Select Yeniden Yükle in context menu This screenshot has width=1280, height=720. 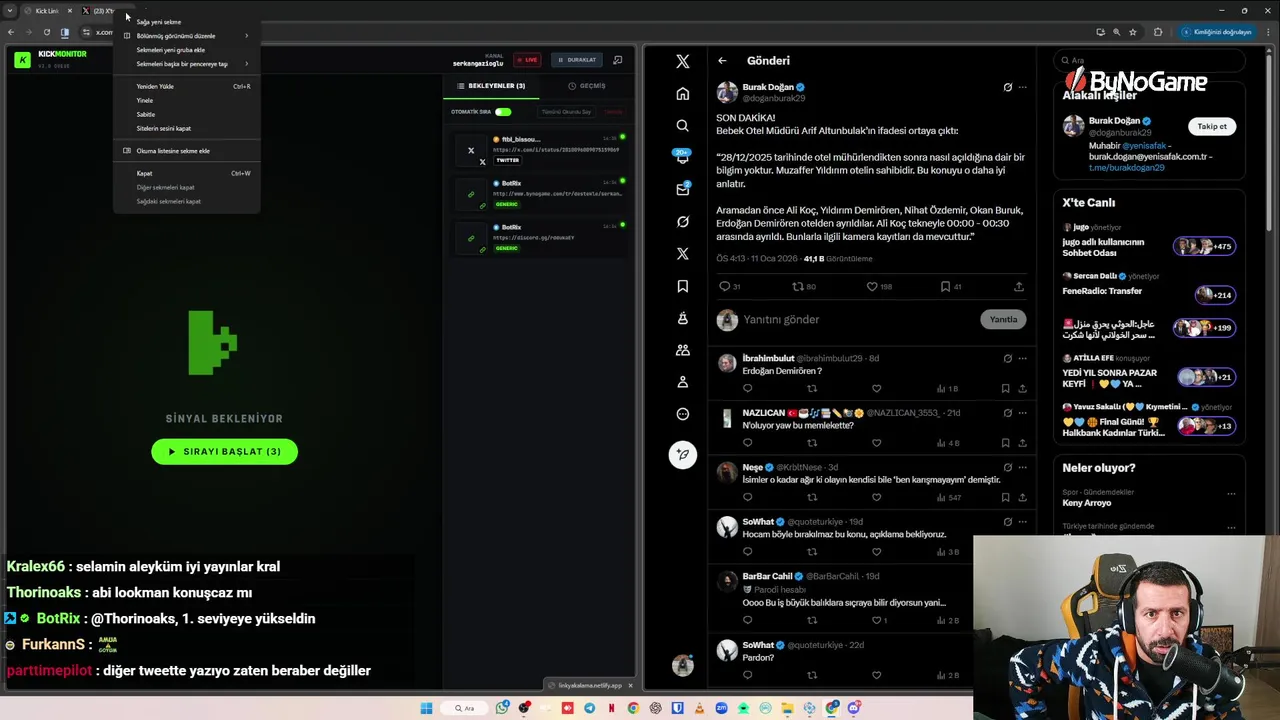pyautogui.click(x=186, y=86)
